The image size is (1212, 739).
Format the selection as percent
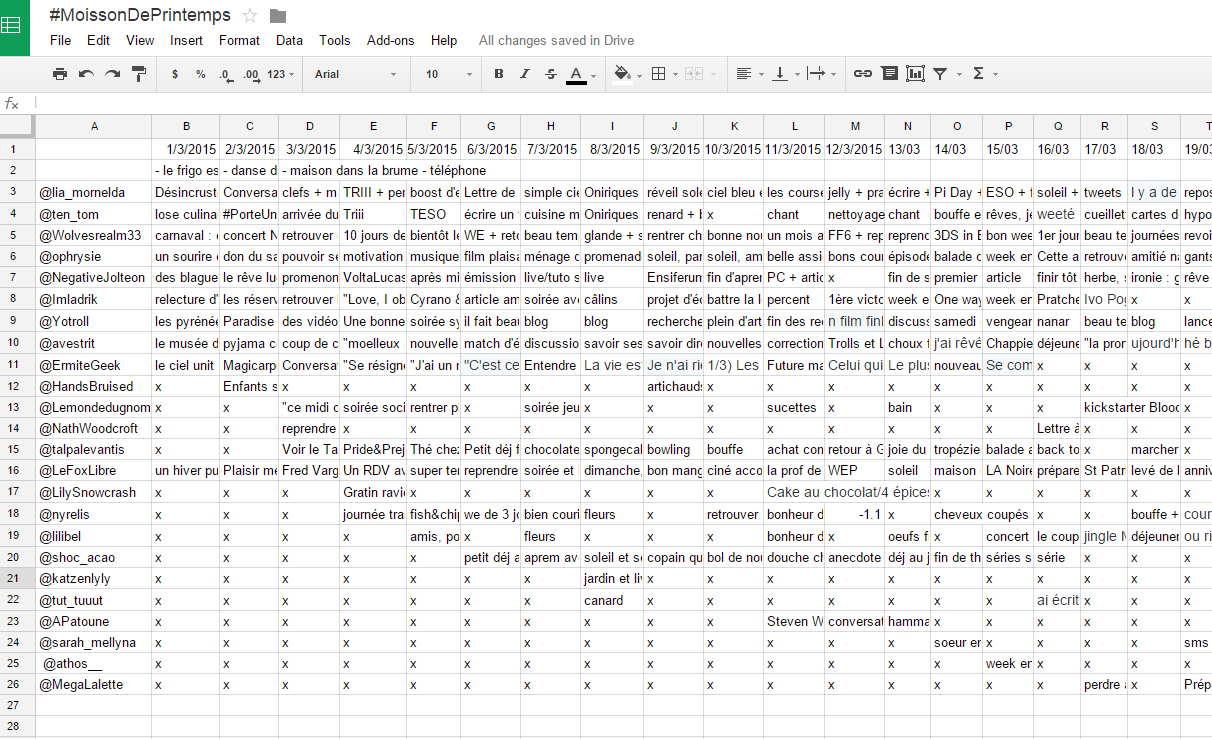pyautogui.click(x=200, y=74)
